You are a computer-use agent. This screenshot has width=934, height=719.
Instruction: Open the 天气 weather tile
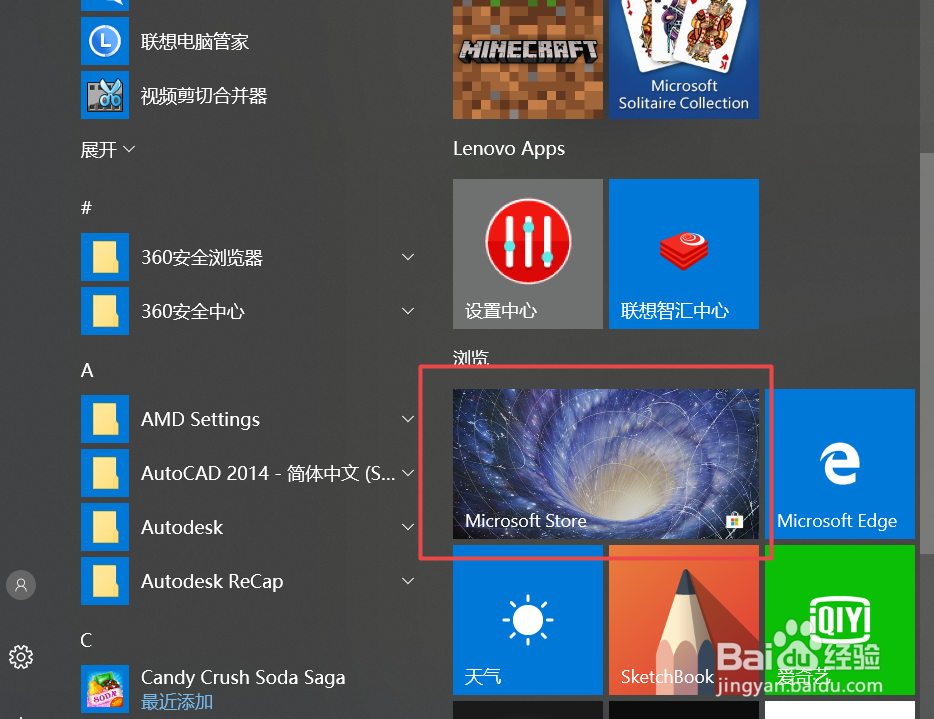pos(528,620)
